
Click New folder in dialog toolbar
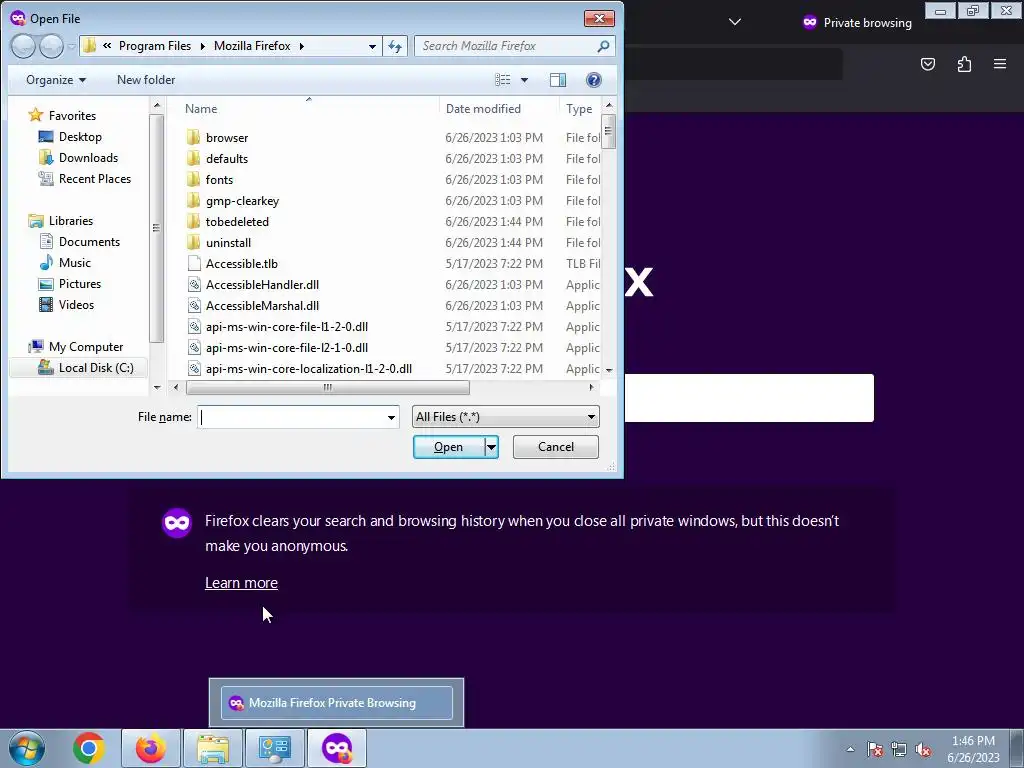pyautogui.click(x=146, y=80)
